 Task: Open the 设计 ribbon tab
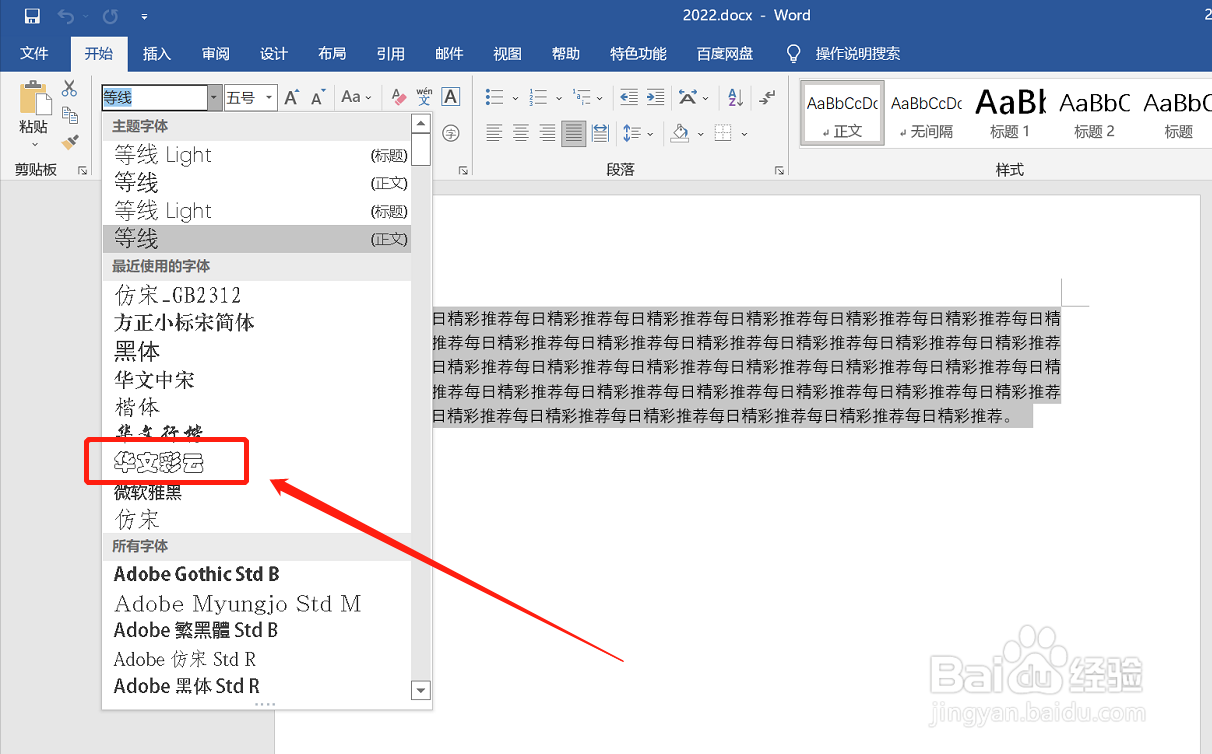tap(273, 53)
